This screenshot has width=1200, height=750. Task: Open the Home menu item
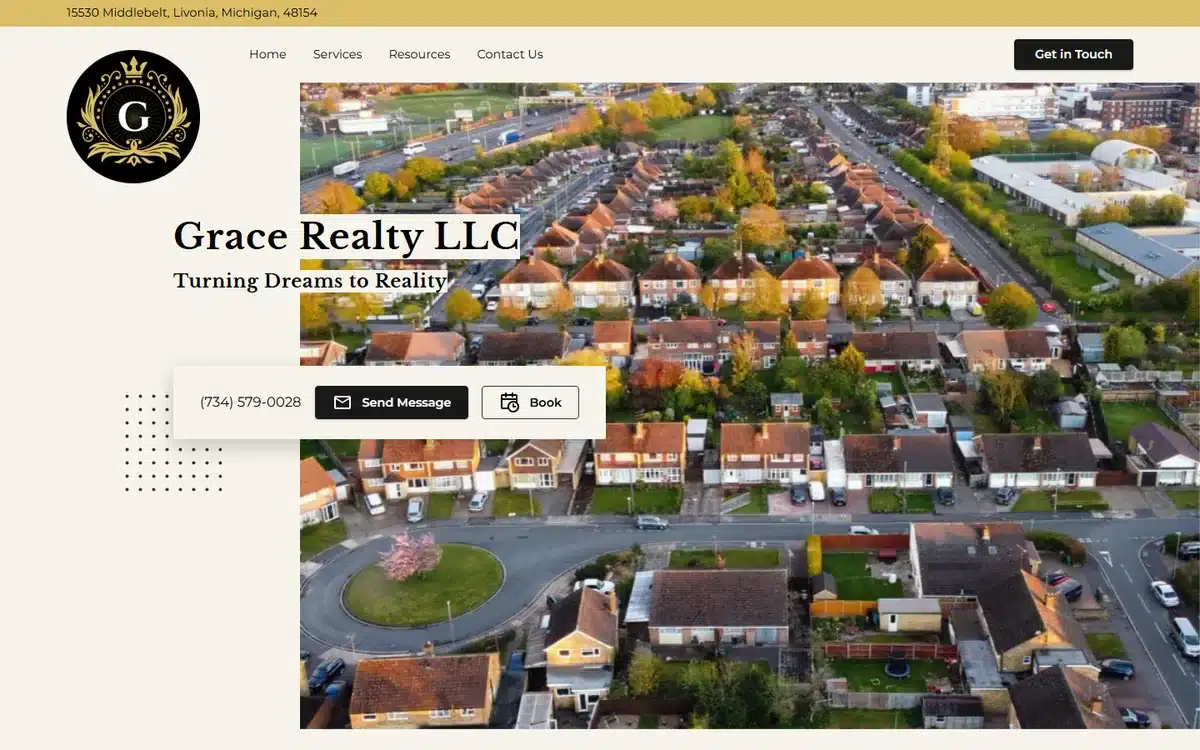point(268,54)
